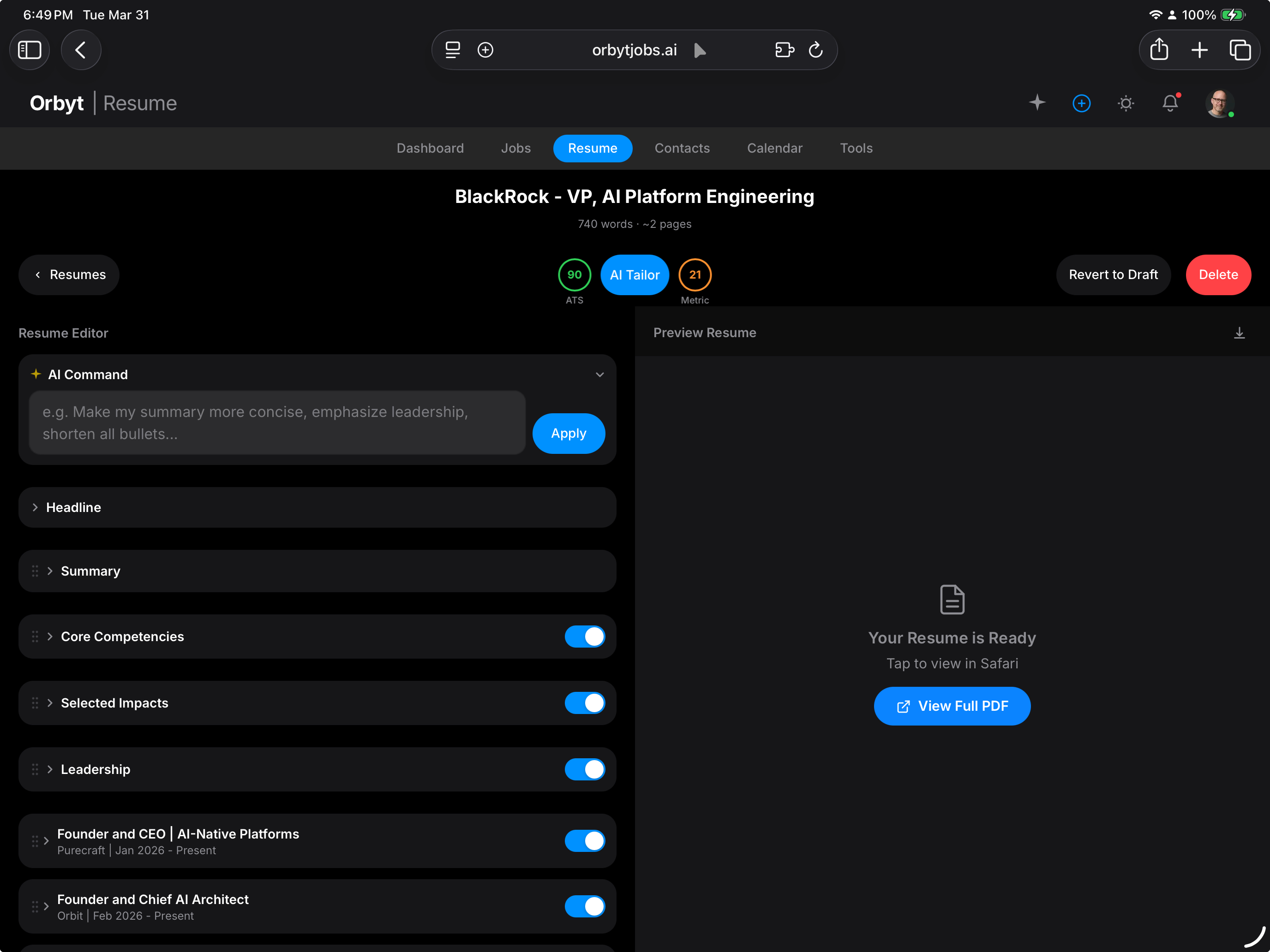Switch theme via the brightness icon
Image resolution: width=1270 pixels, height=952 pixels.
[x=1125, y=103]
